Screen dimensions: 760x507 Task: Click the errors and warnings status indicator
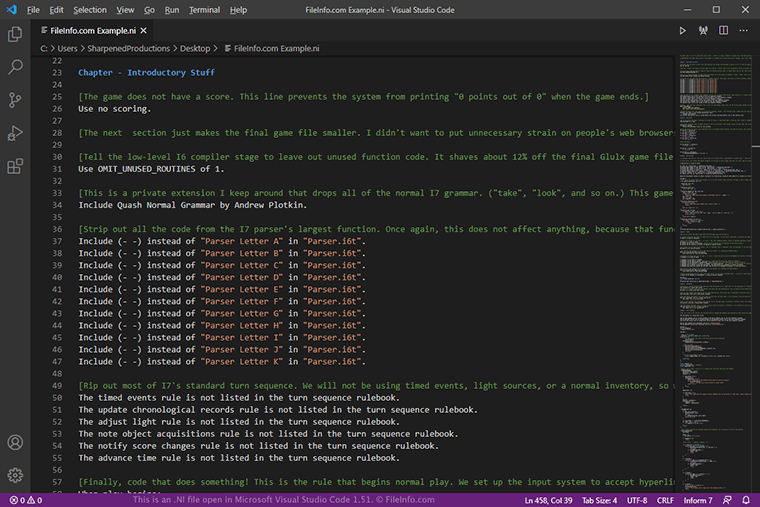click(x=27, y=499)
